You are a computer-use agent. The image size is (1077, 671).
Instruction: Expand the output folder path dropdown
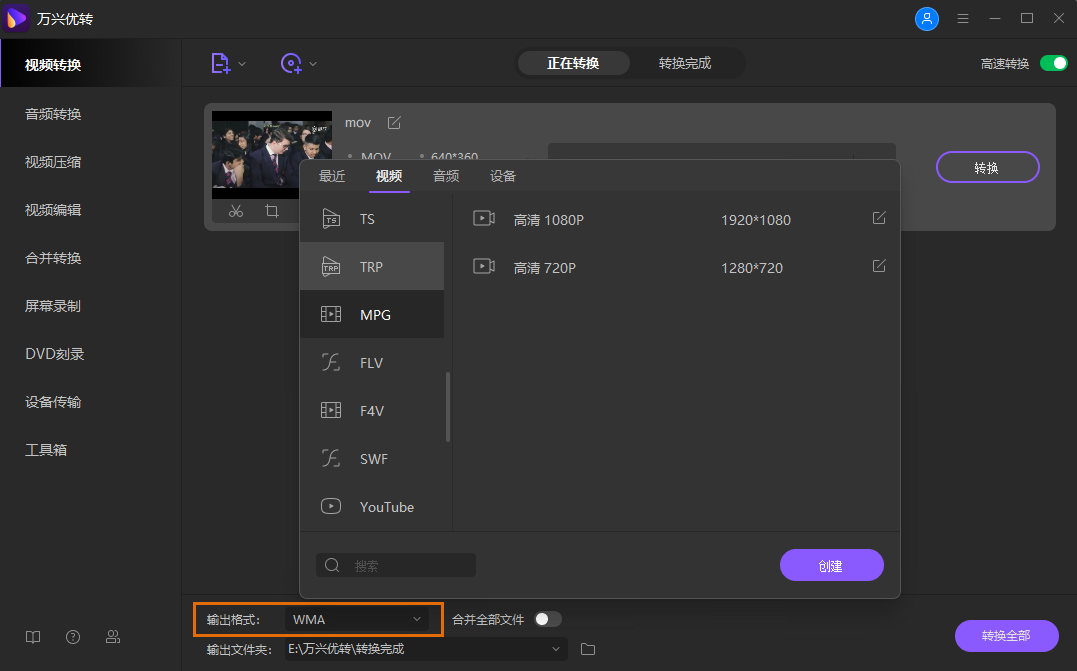coord(556,648)
